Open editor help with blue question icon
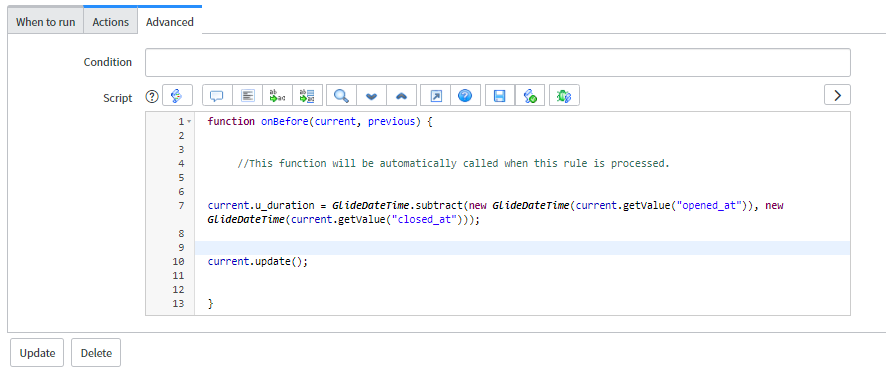This screenshot has height=375, width=886. click(x=465, y=95)
